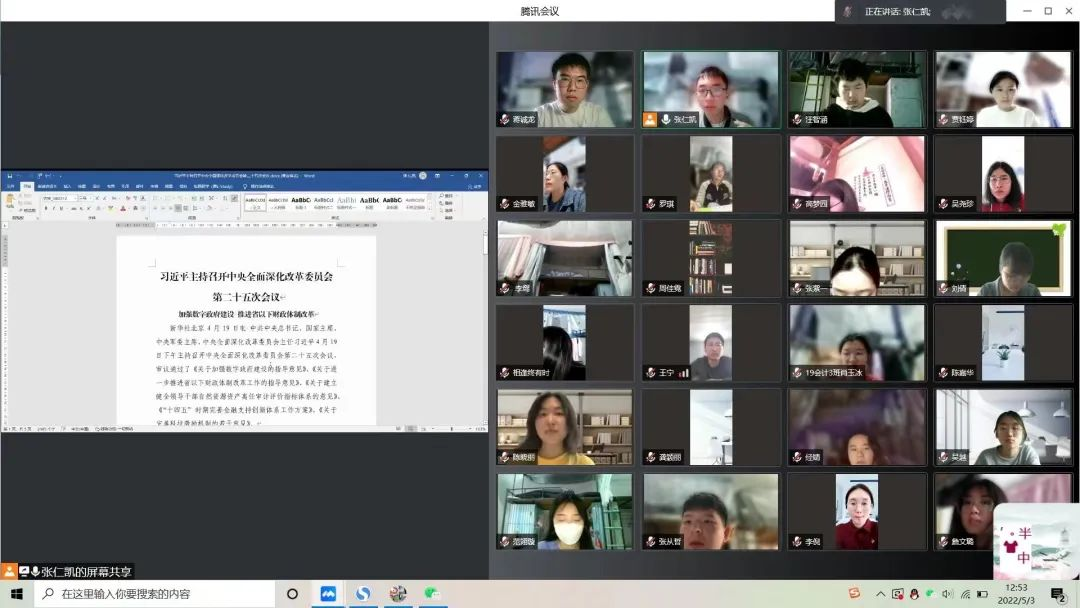Open the notification center icon

pyautogui.click(x=1058, y=594)
